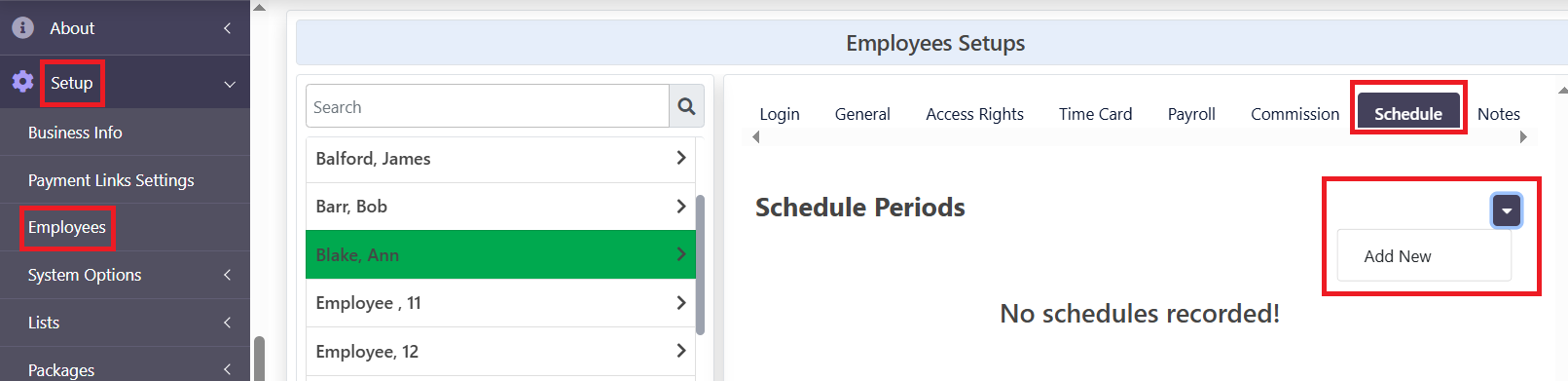The height and width of the screenshot is (381, 1568).
Task: Click the Setup gear icon
Action: [x=22, y=82]
